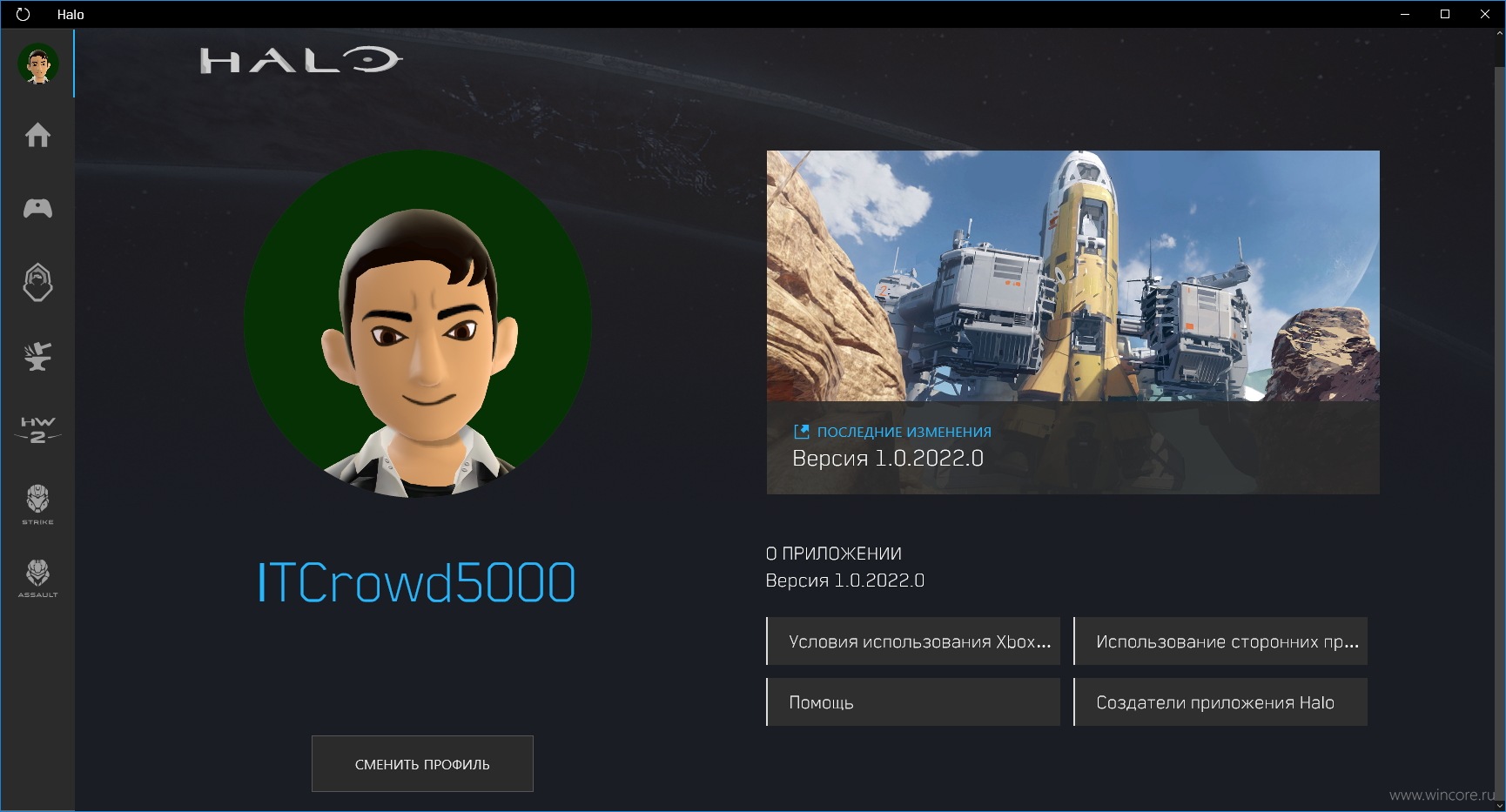Open Halo Wars 2 sidebar icon
This screenshot has width=1506, height=812.
pyautogui.click(x=37, y=429)
